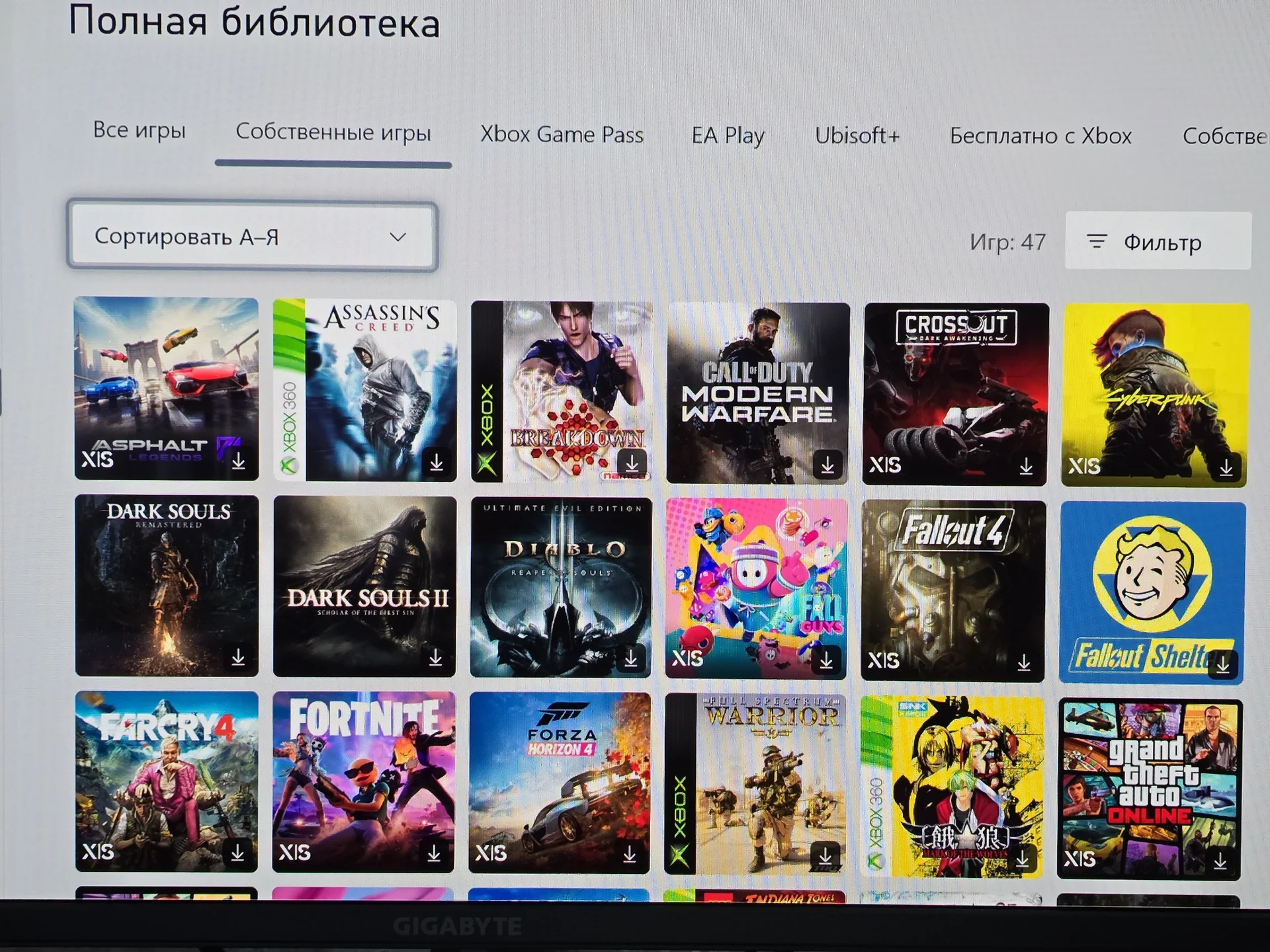Click the Полная библиотека heading
This screenshot has height=952, width=1270.
(x=254, y=22)
